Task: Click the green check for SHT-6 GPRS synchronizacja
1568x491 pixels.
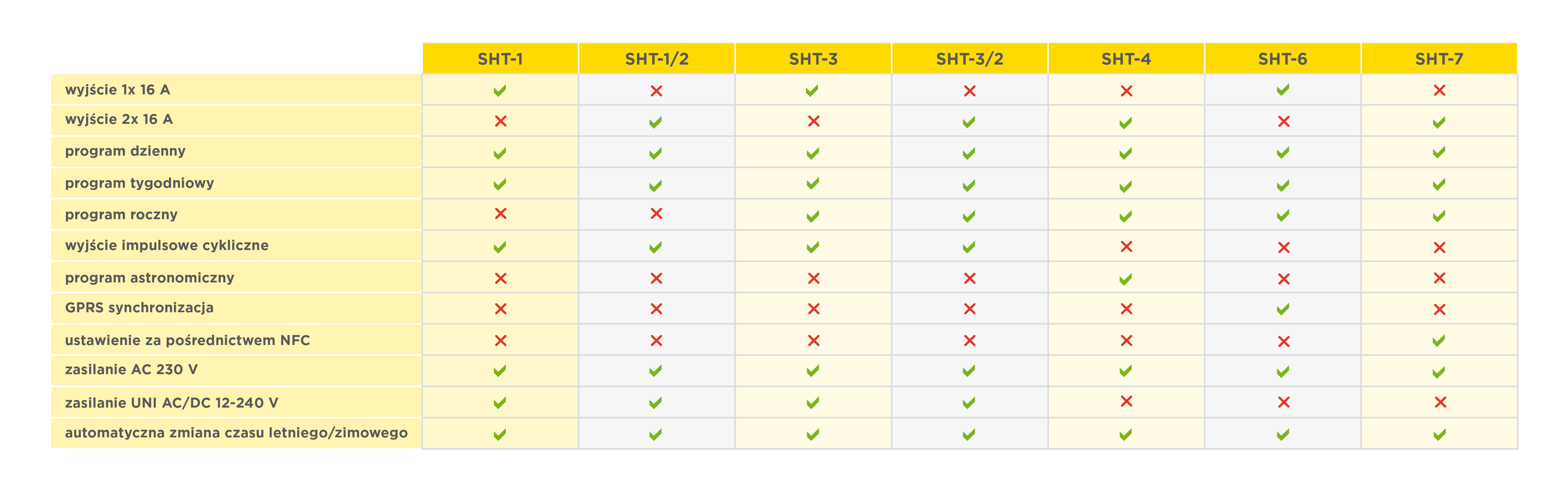Action: pyautogui.click(x=1282, y=309)
